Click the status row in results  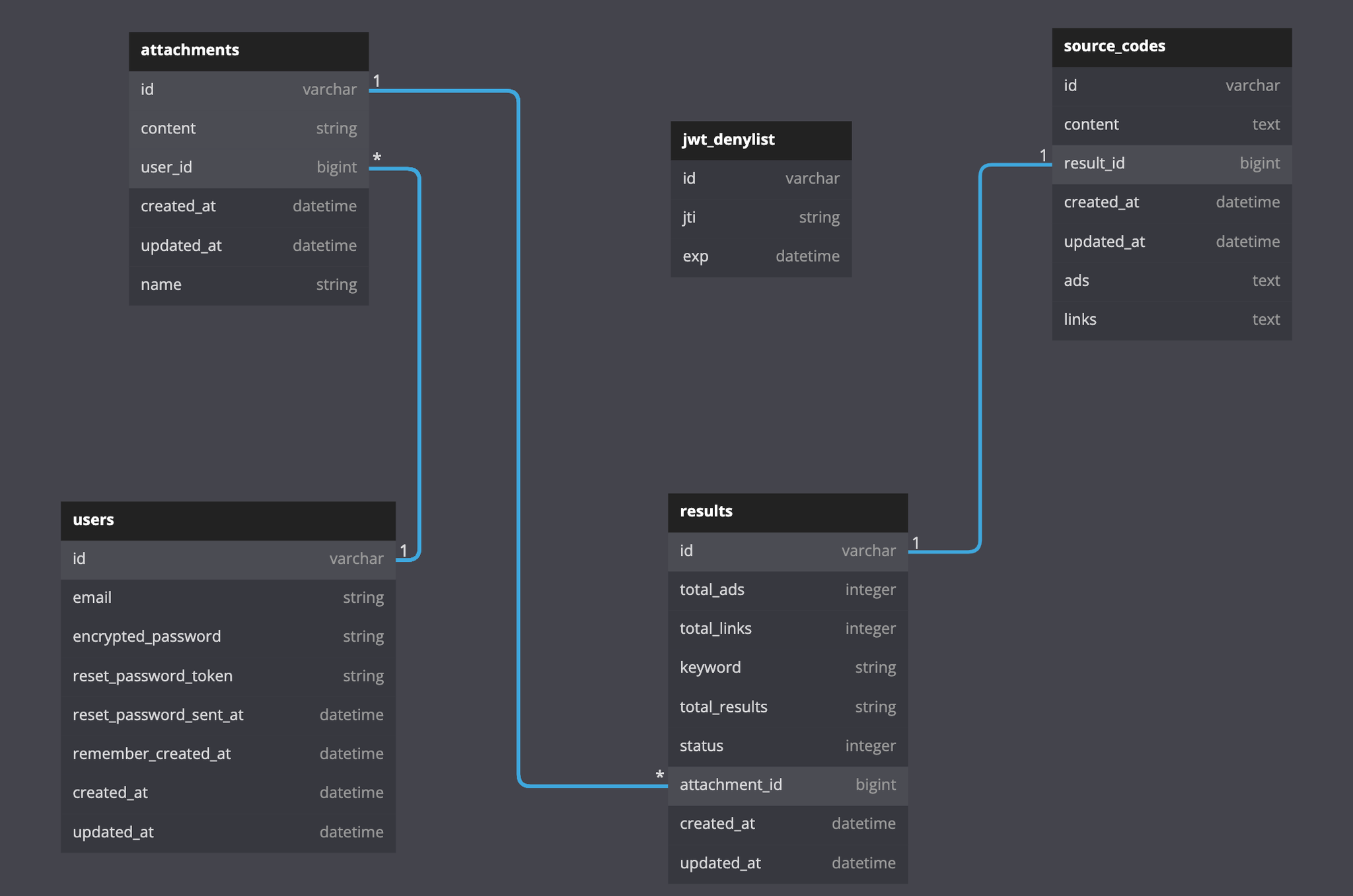coord(787,746)
